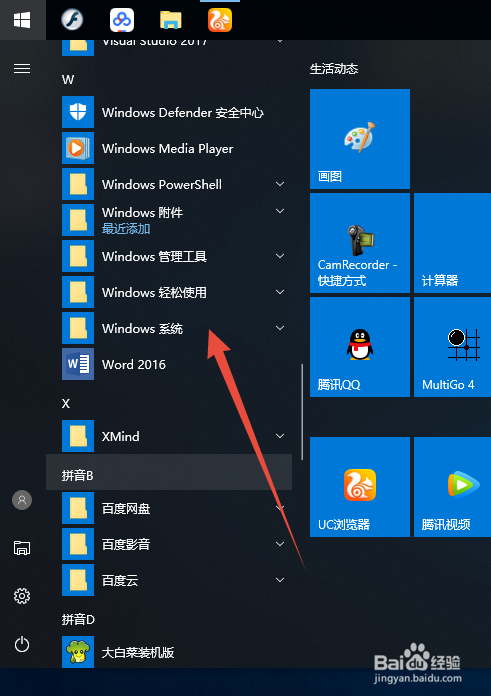
Task: Click the Word 2016 icon
Action: 78,364
